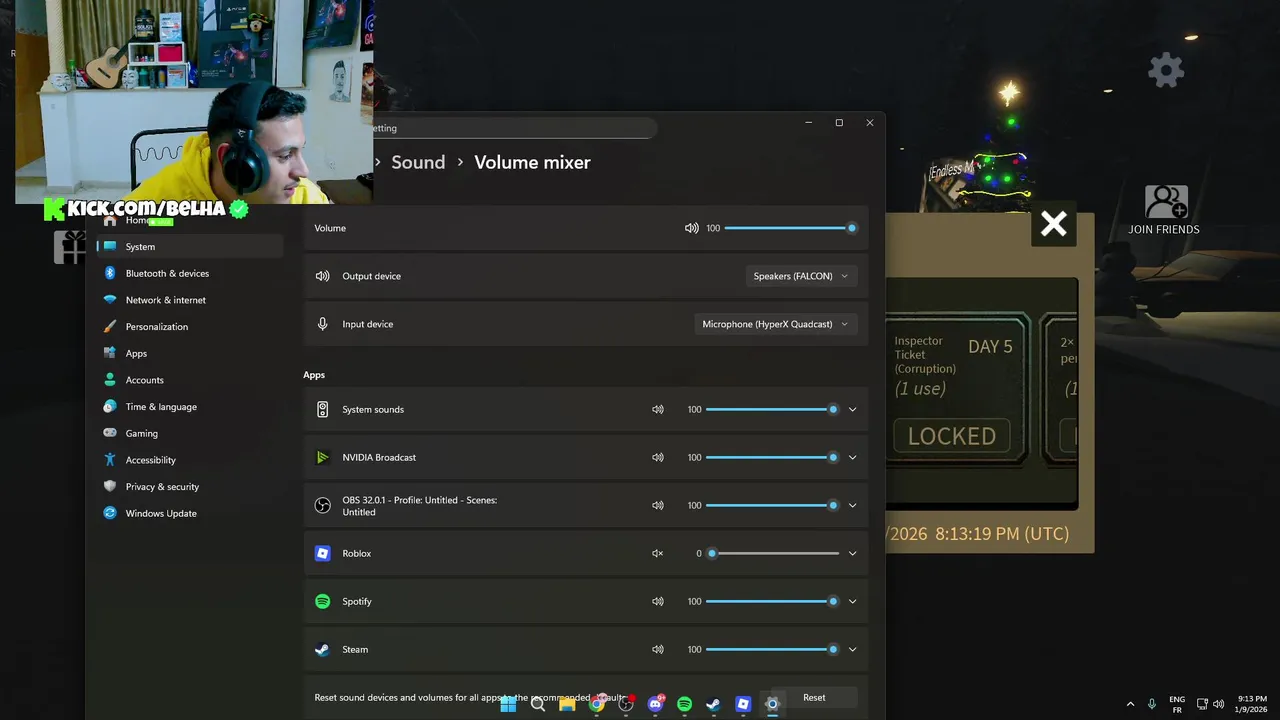
Task: Open Output device dropdown Speakers (FALCON)
Action: click(x=801, y=276)
